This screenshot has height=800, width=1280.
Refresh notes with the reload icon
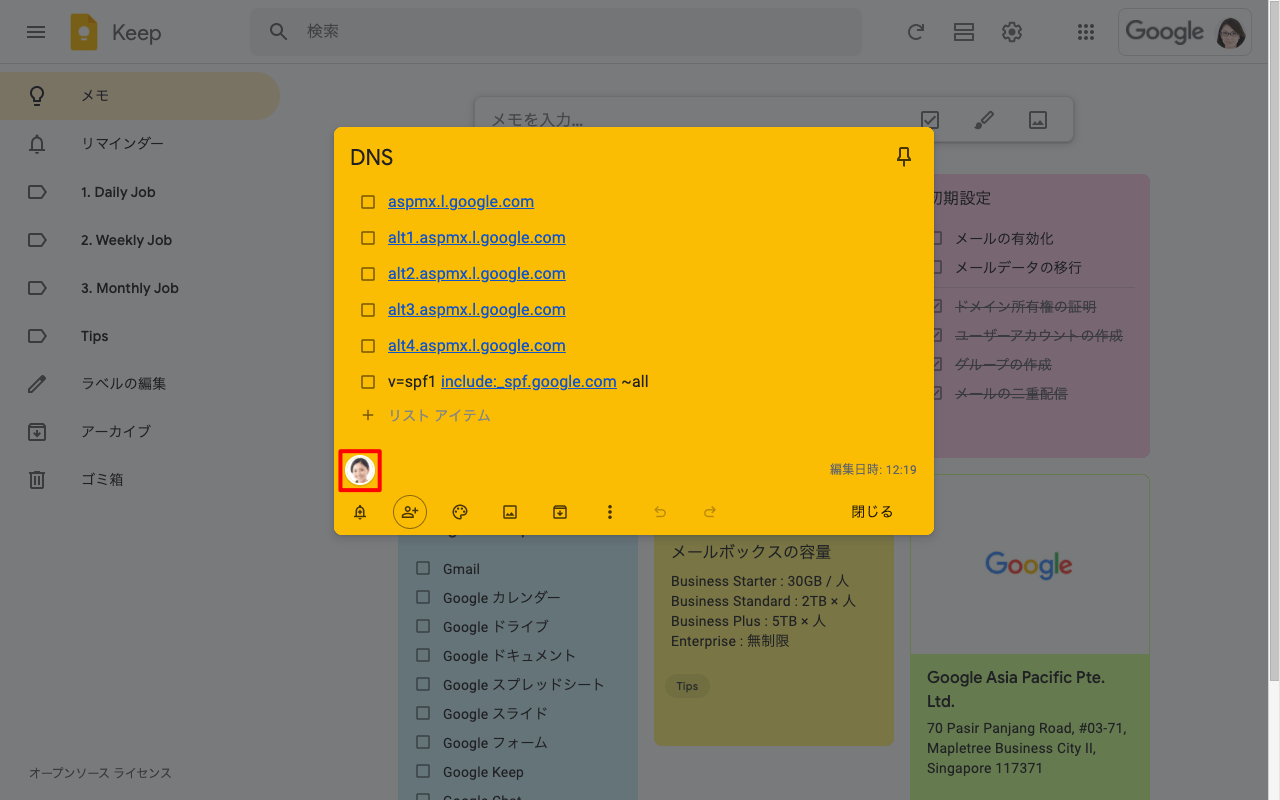tap(916, 32)
